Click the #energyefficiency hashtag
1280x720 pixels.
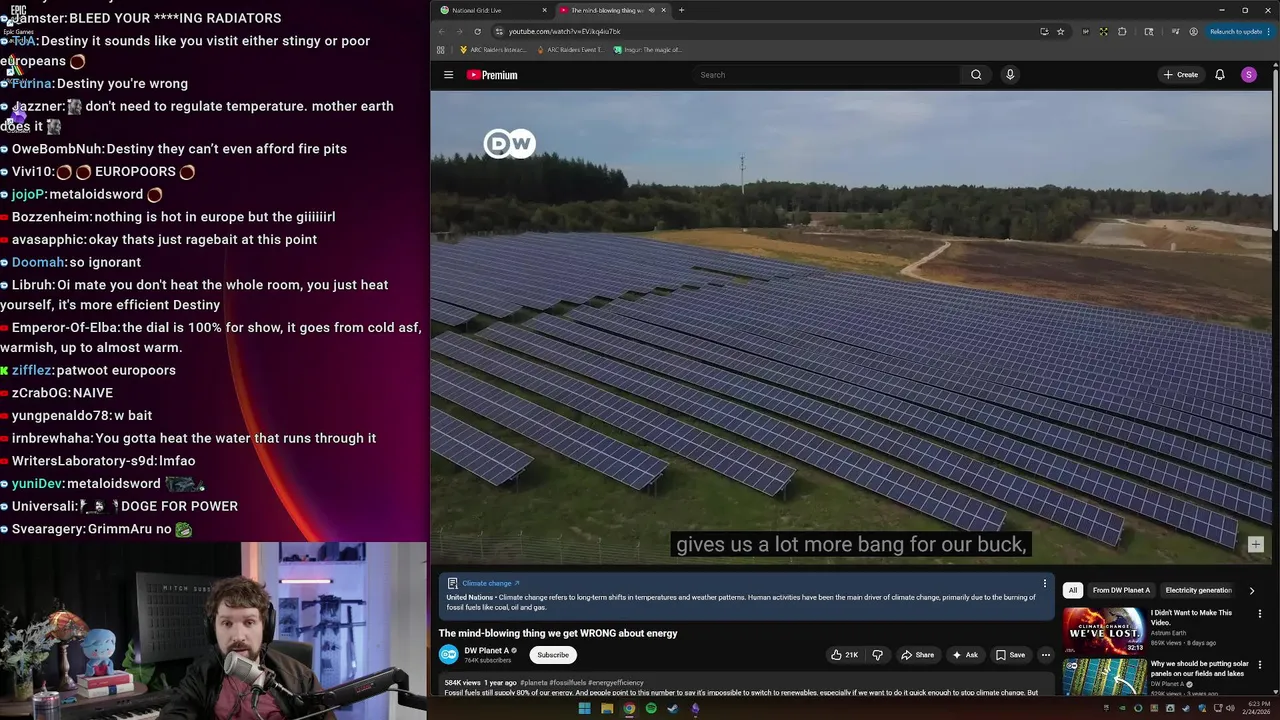(x=615, y=683)
